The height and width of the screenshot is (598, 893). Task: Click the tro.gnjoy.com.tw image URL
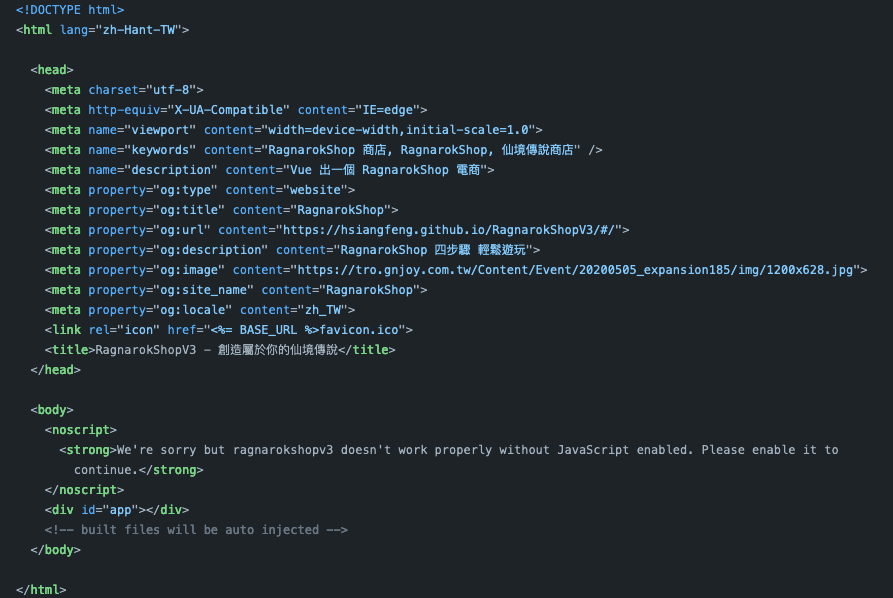tap(575, 270)
